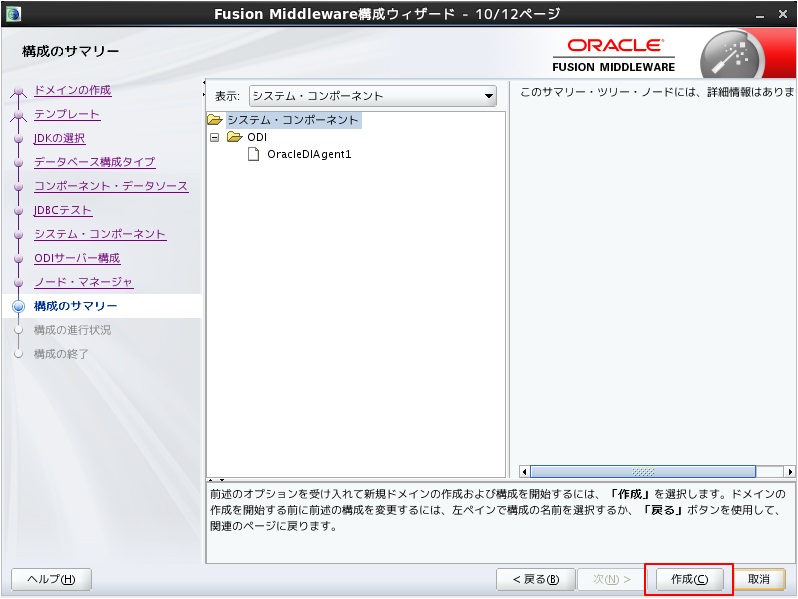Screen dimensions: 798x599
Task: Click the 戻る(B) back button
Action: coord(535,579)
